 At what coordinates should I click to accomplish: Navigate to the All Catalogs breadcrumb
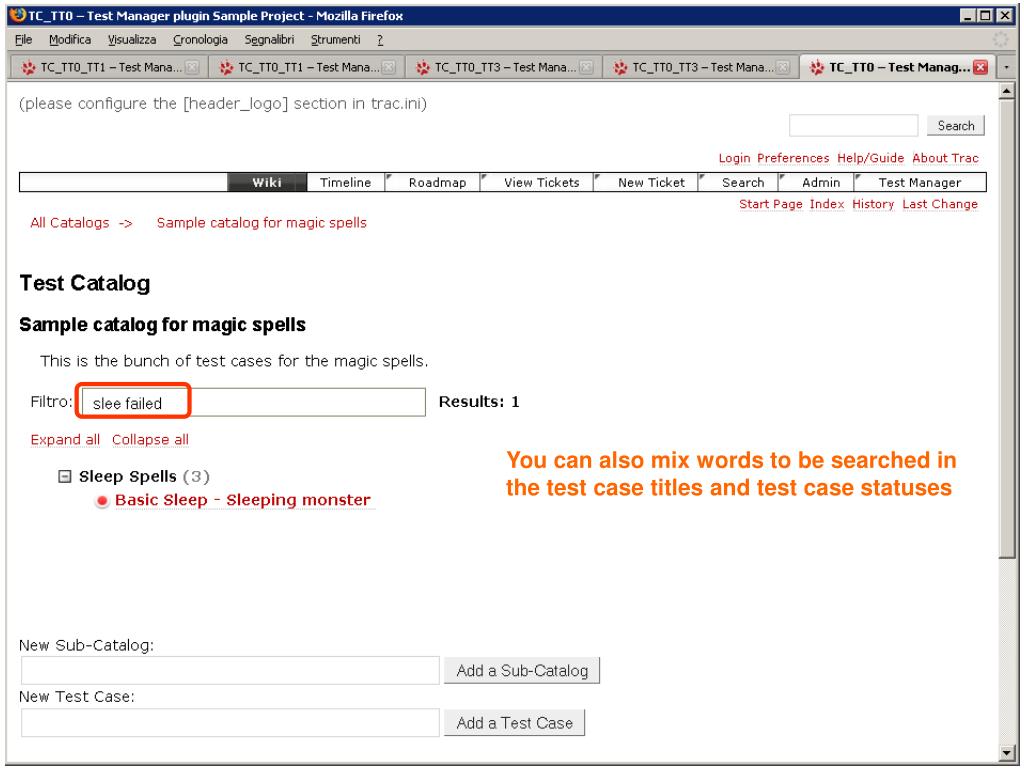[70, 223]
